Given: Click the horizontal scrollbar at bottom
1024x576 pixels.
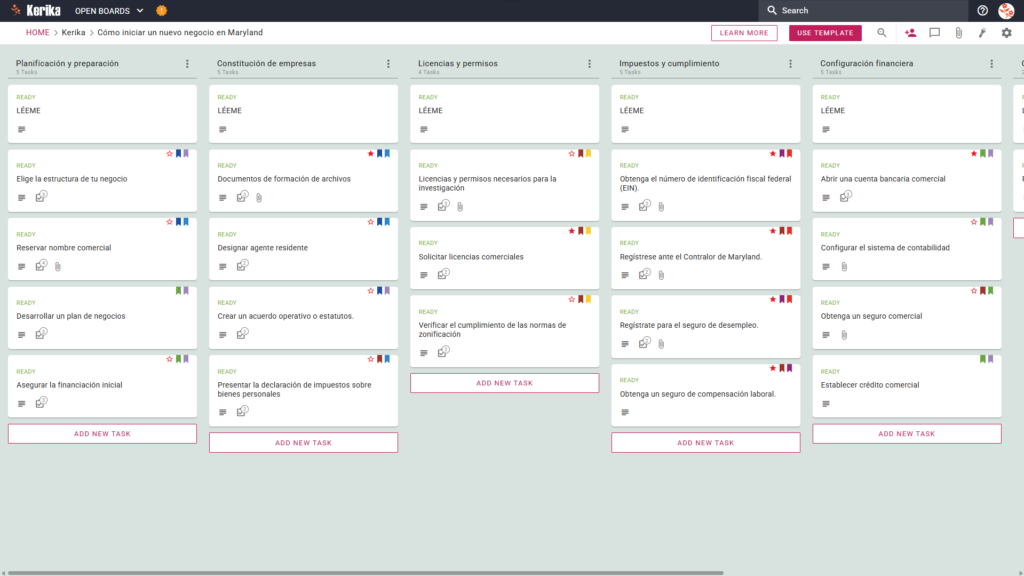Looking at the screenshot, I should click(366, 573).
